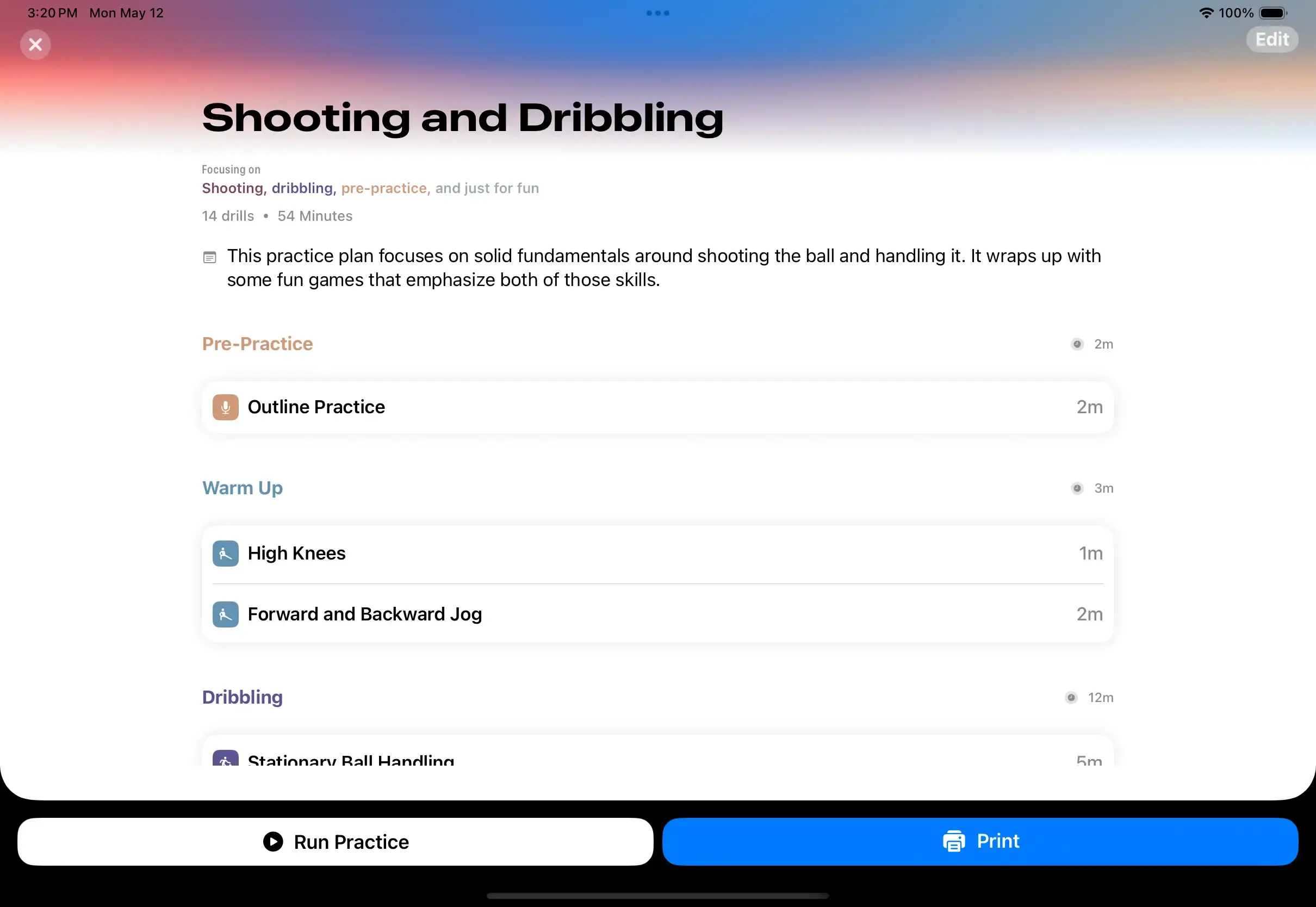Click the '14 drills' count text

(x=228, y=216)
